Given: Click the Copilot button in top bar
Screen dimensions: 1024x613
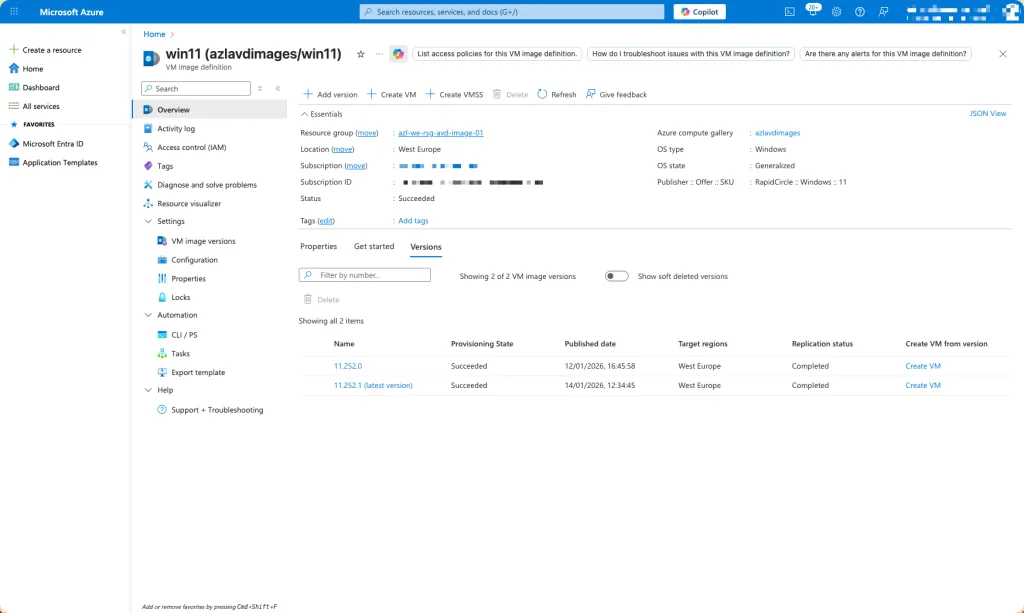Looking at the screenshot, I should click(x=699, y=12).
